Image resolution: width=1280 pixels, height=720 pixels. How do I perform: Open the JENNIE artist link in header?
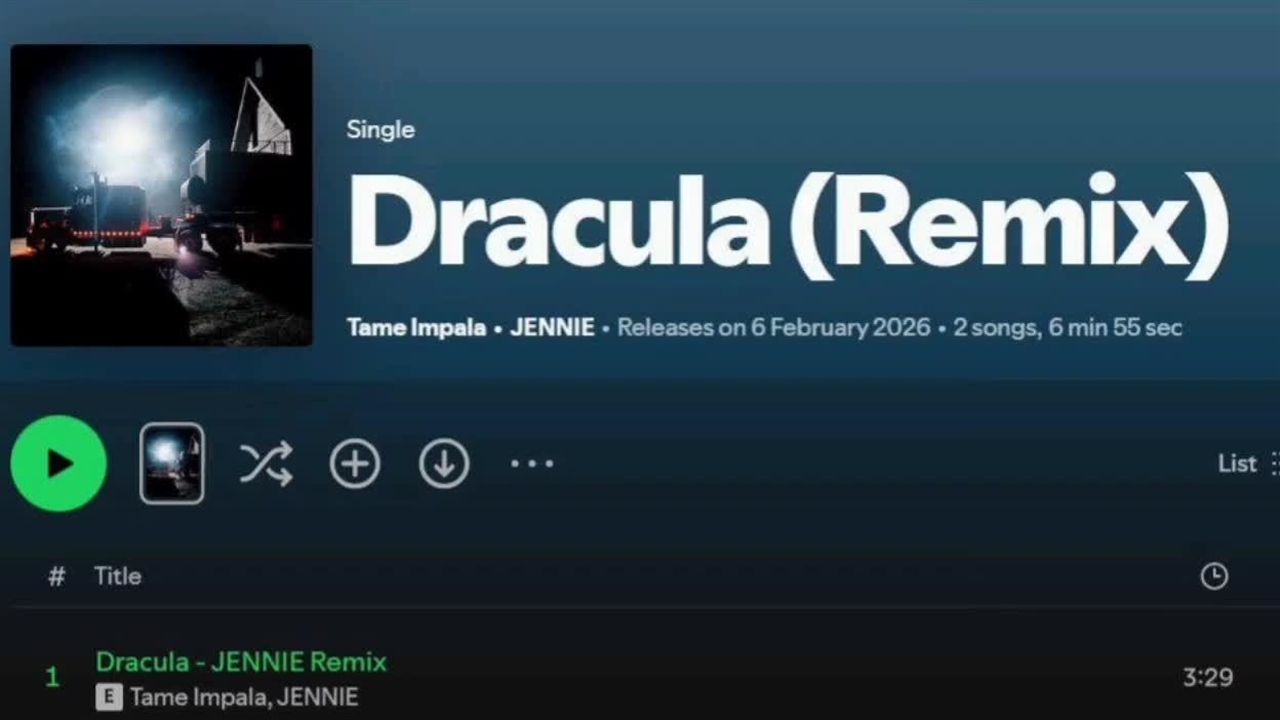pyautogui.click(x=552, y=328)
